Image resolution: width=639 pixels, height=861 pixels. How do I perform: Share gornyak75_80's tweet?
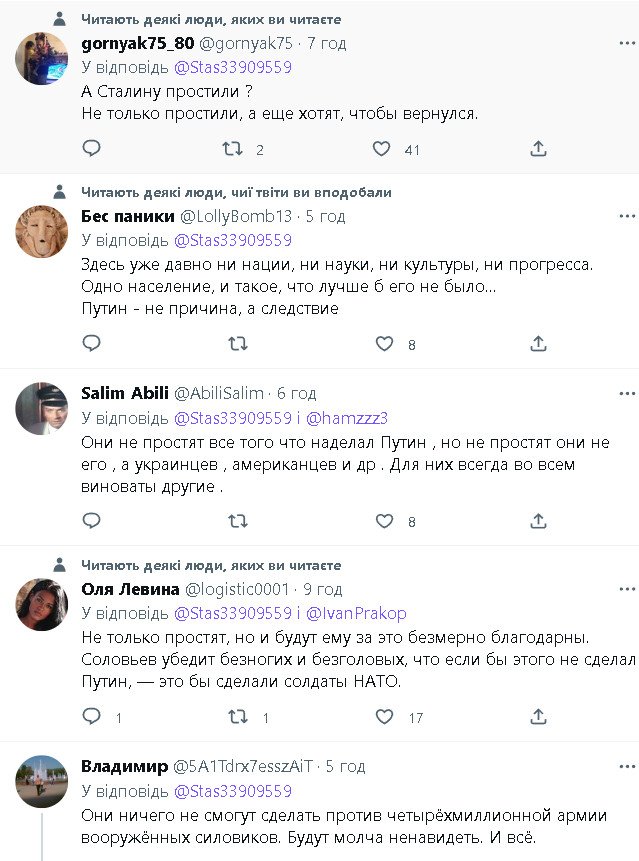(x=538, y=149)
